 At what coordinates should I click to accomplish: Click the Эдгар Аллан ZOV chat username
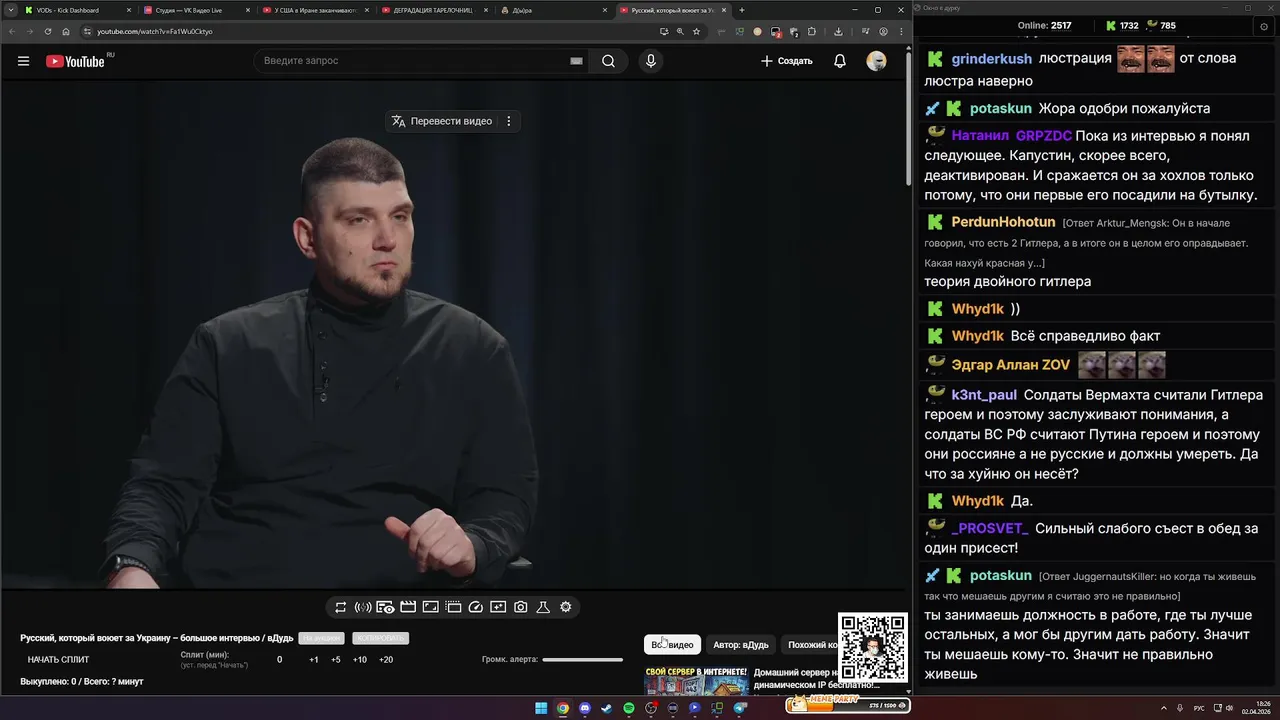1010,365
